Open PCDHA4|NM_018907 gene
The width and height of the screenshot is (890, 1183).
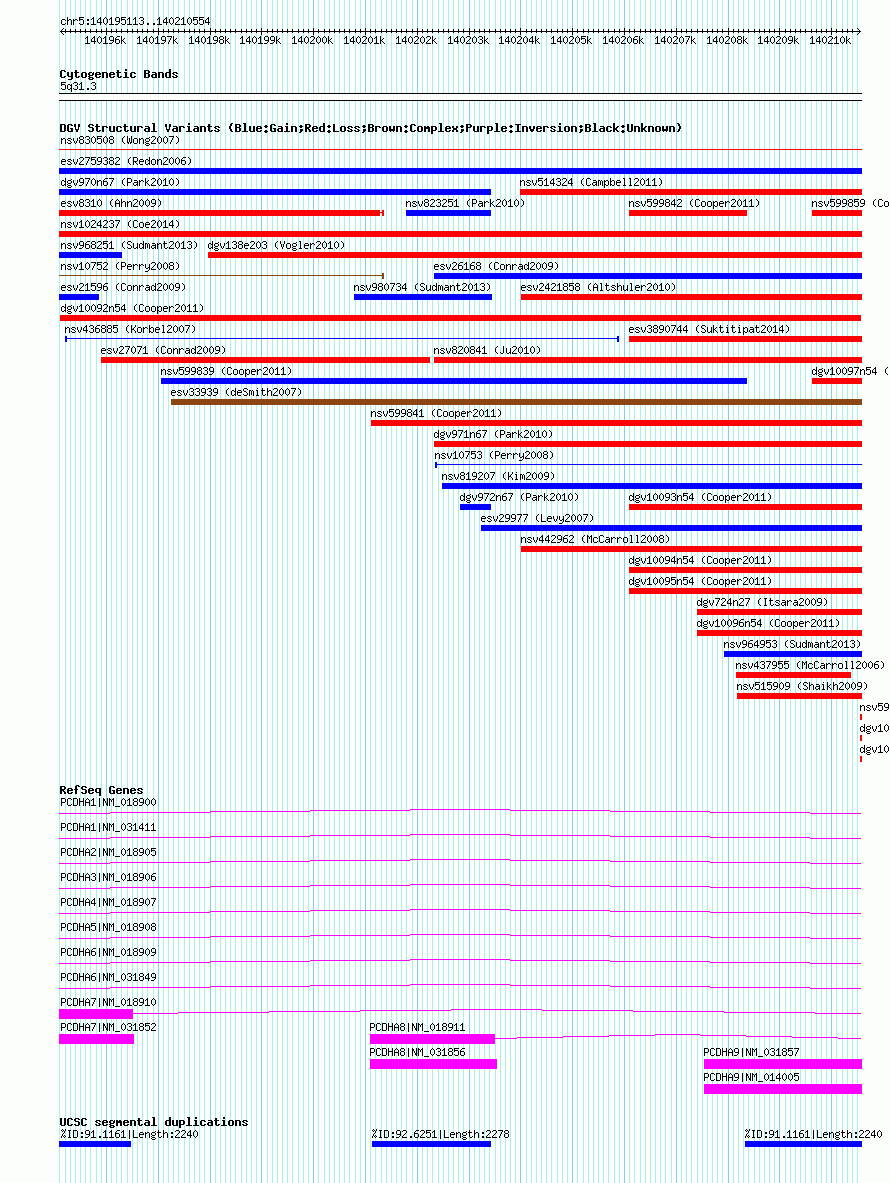460,912
